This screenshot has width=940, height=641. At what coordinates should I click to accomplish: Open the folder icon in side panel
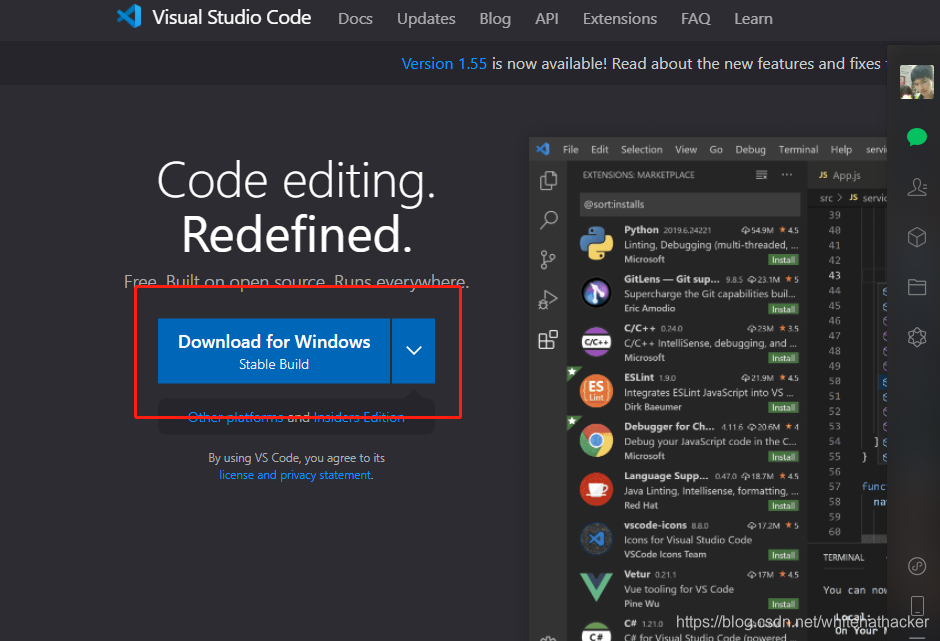click(917, 287)
